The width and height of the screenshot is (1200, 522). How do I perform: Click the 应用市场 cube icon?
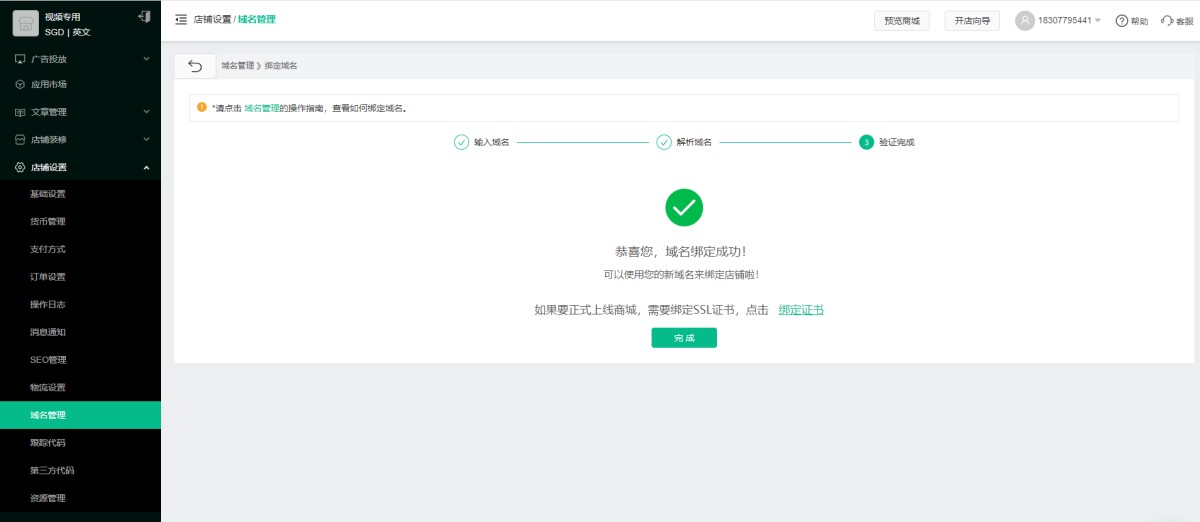tap(20, 85)
